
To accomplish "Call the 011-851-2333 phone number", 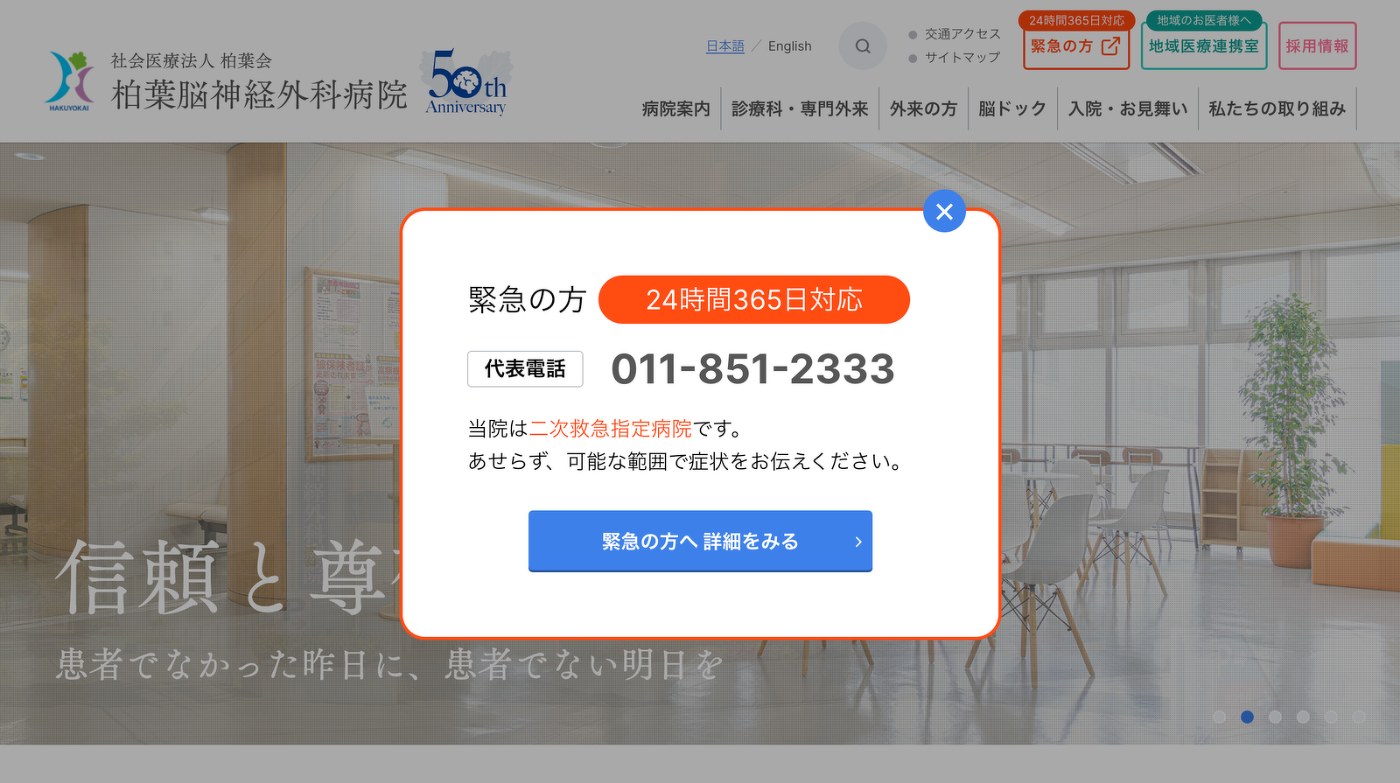I will (753, 369).
